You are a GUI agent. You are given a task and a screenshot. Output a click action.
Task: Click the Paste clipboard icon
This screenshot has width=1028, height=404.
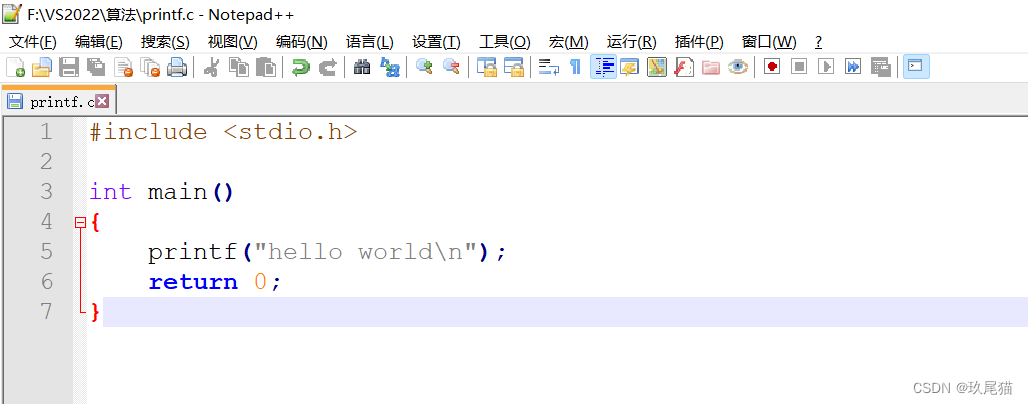[266, 67]
